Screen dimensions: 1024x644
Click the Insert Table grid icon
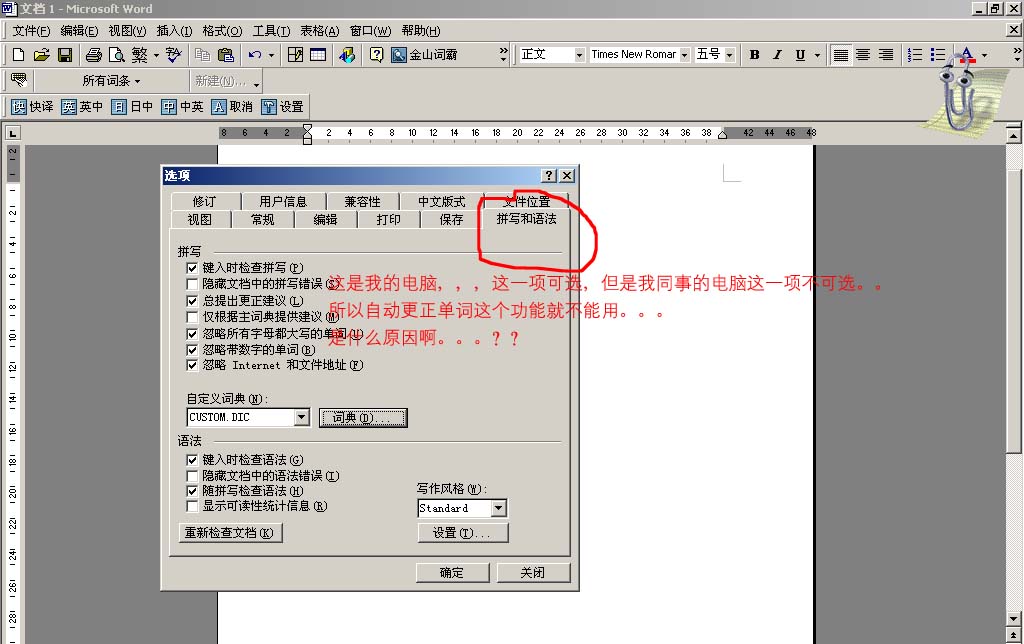318,55
